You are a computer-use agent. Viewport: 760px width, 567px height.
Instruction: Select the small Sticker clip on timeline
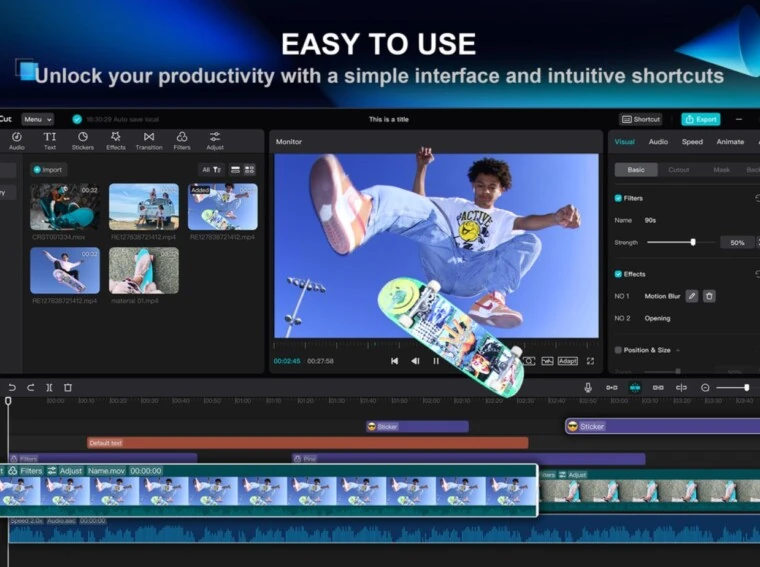pyautogui.click(x=417, y=426)
